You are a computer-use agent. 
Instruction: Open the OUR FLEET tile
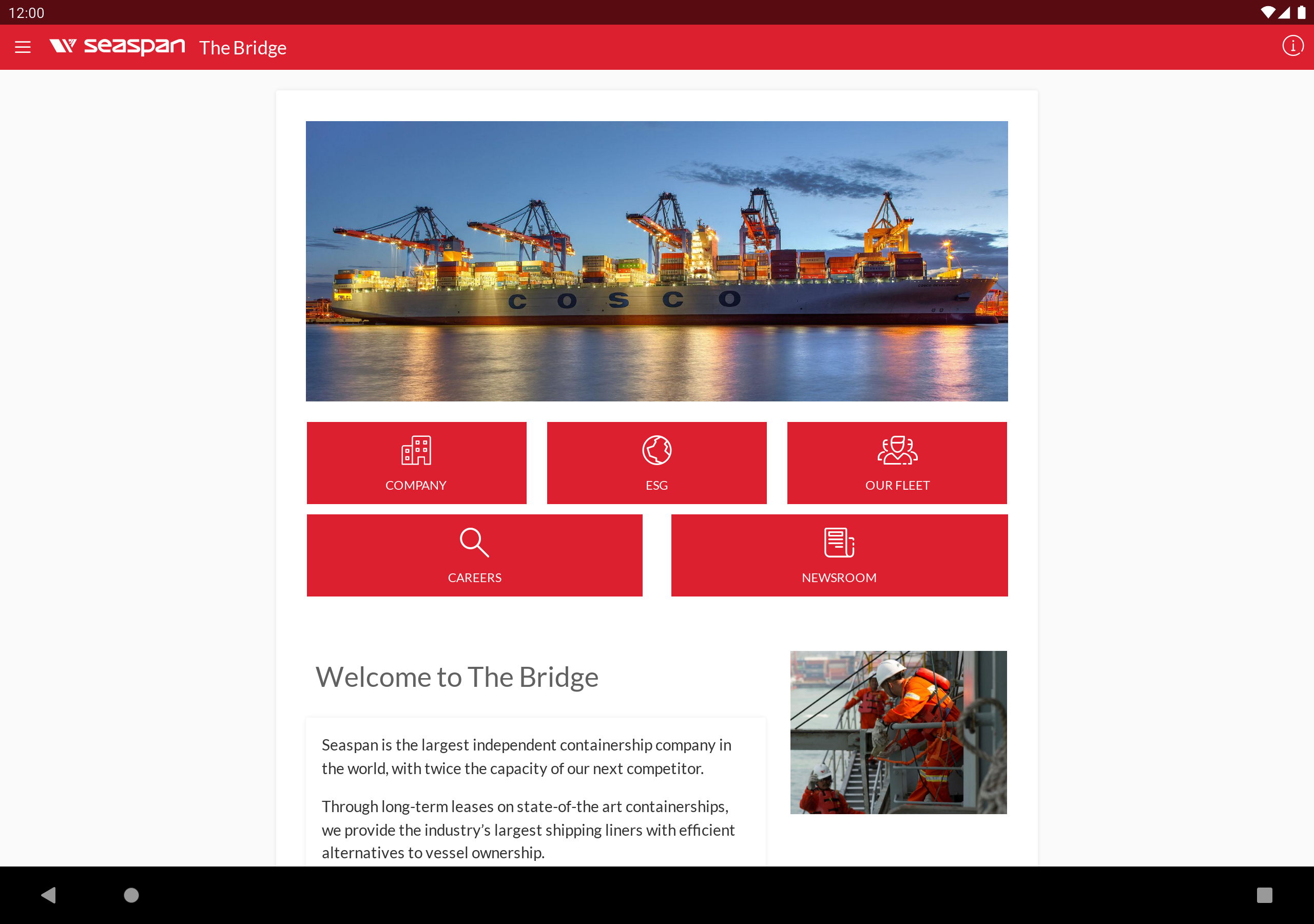tap(897, 463)
